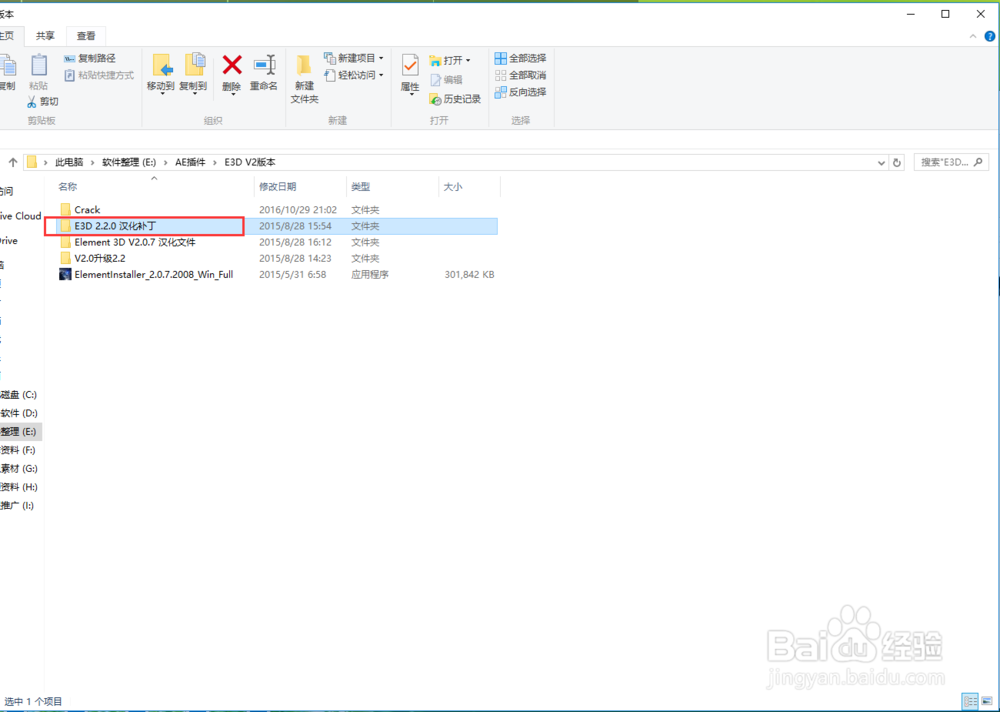Click the Refresh button

(897, 163)
